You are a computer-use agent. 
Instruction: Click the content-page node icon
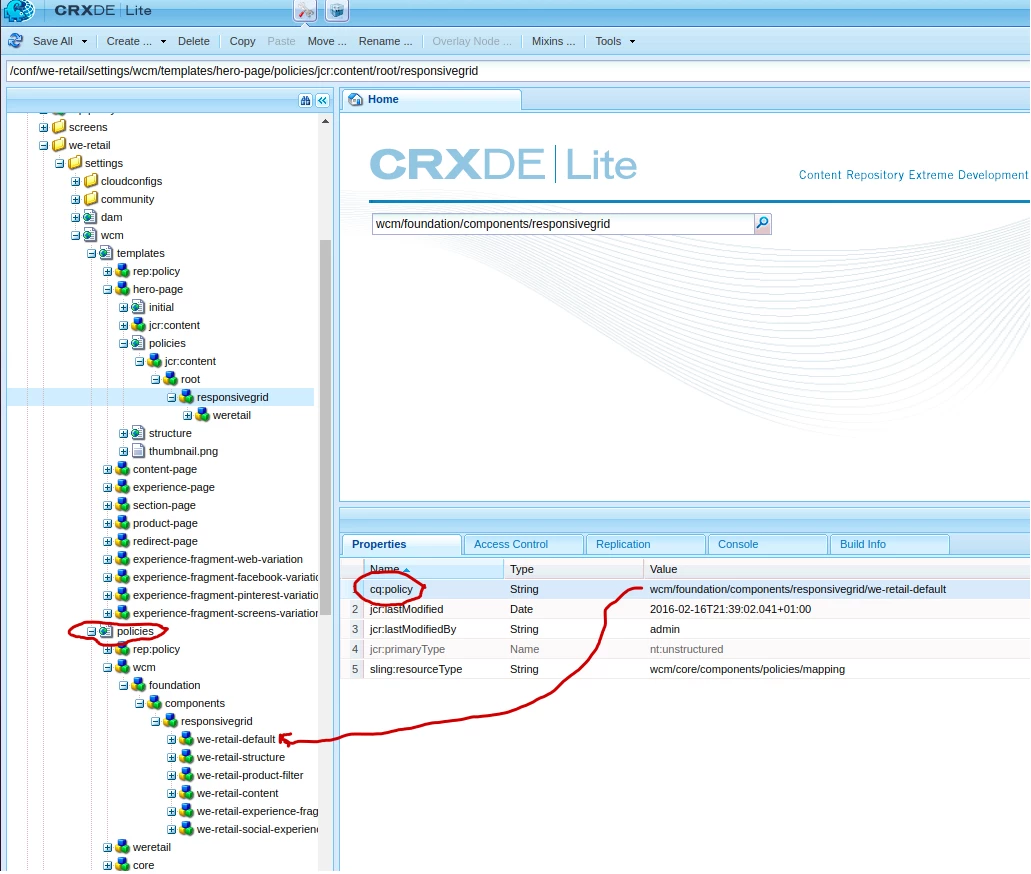click(122, 469)
